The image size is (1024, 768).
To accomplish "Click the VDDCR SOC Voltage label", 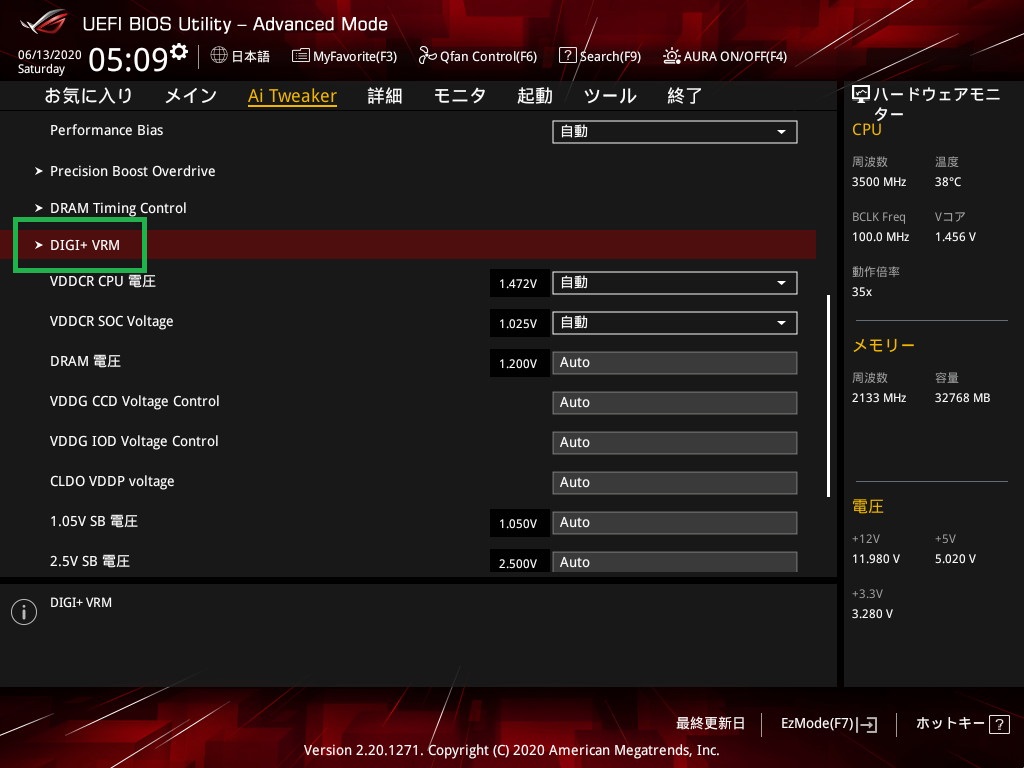I will pos(112,321).
